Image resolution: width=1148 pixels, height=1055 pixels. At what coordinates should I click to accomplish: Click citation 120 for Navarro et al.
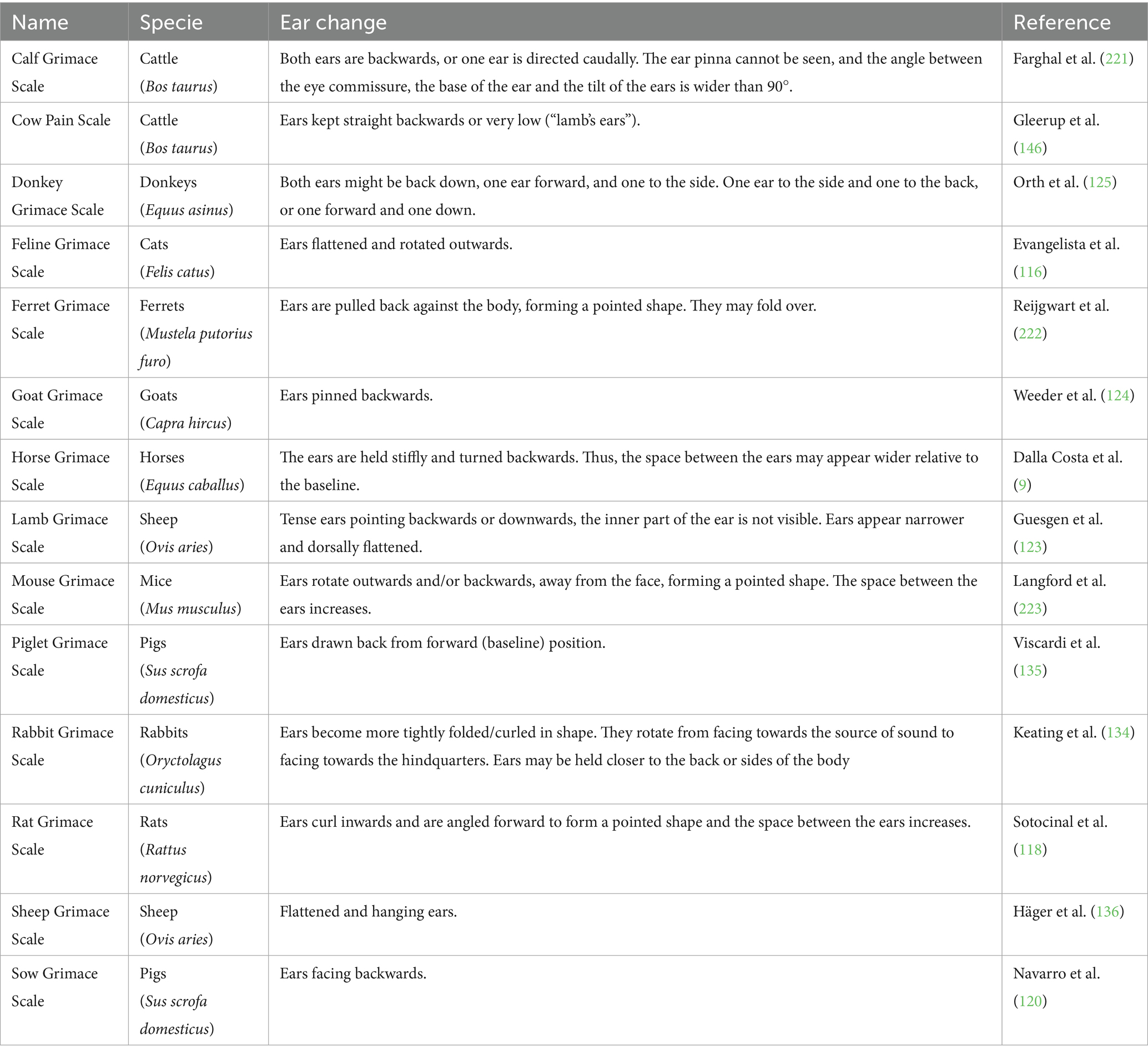1030,1001
